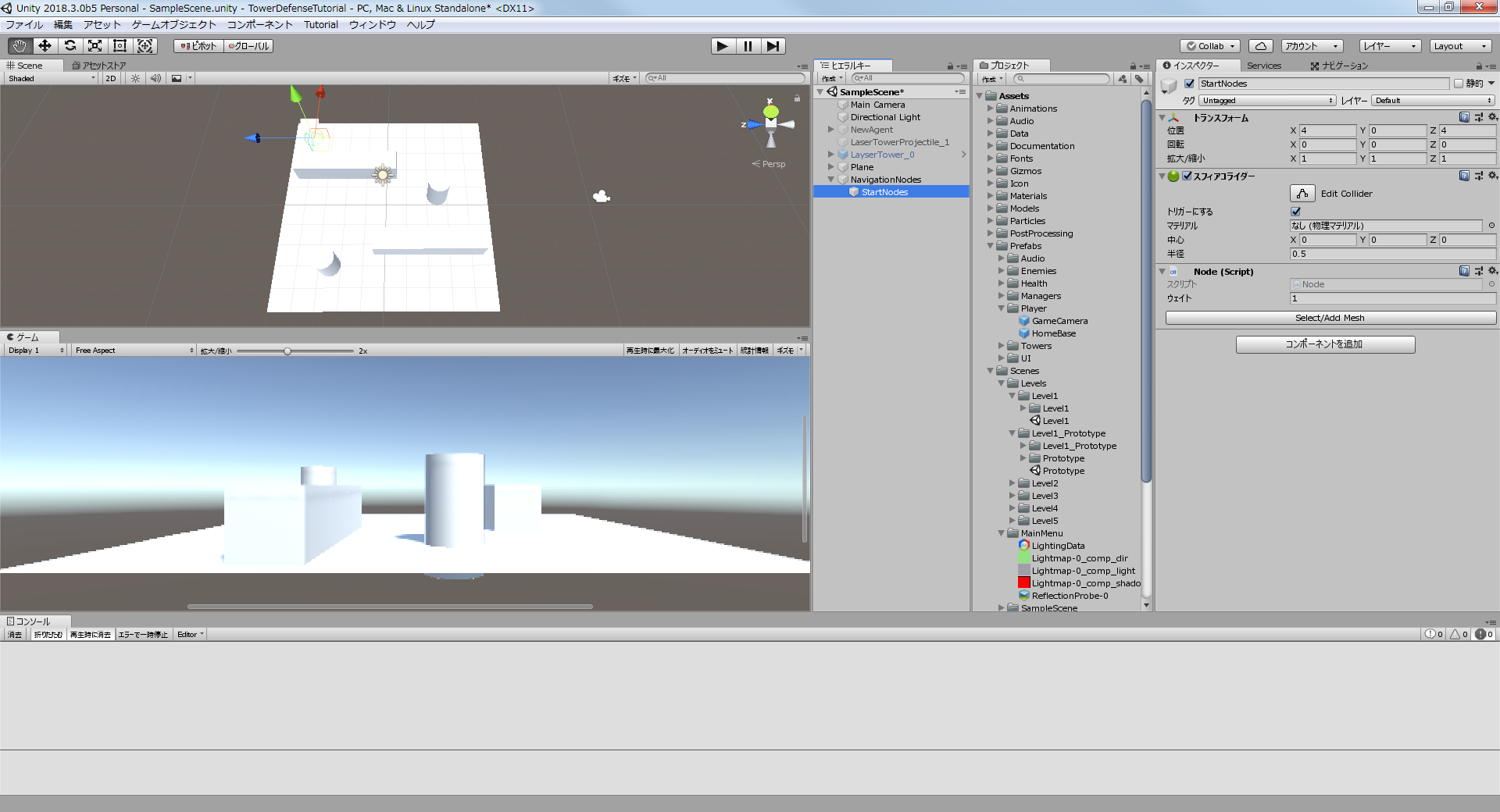The height and width of the screenshot is (812, 1500).
Task: Uncheck the Is Trigger checkbox
Action: [1296, 212]
